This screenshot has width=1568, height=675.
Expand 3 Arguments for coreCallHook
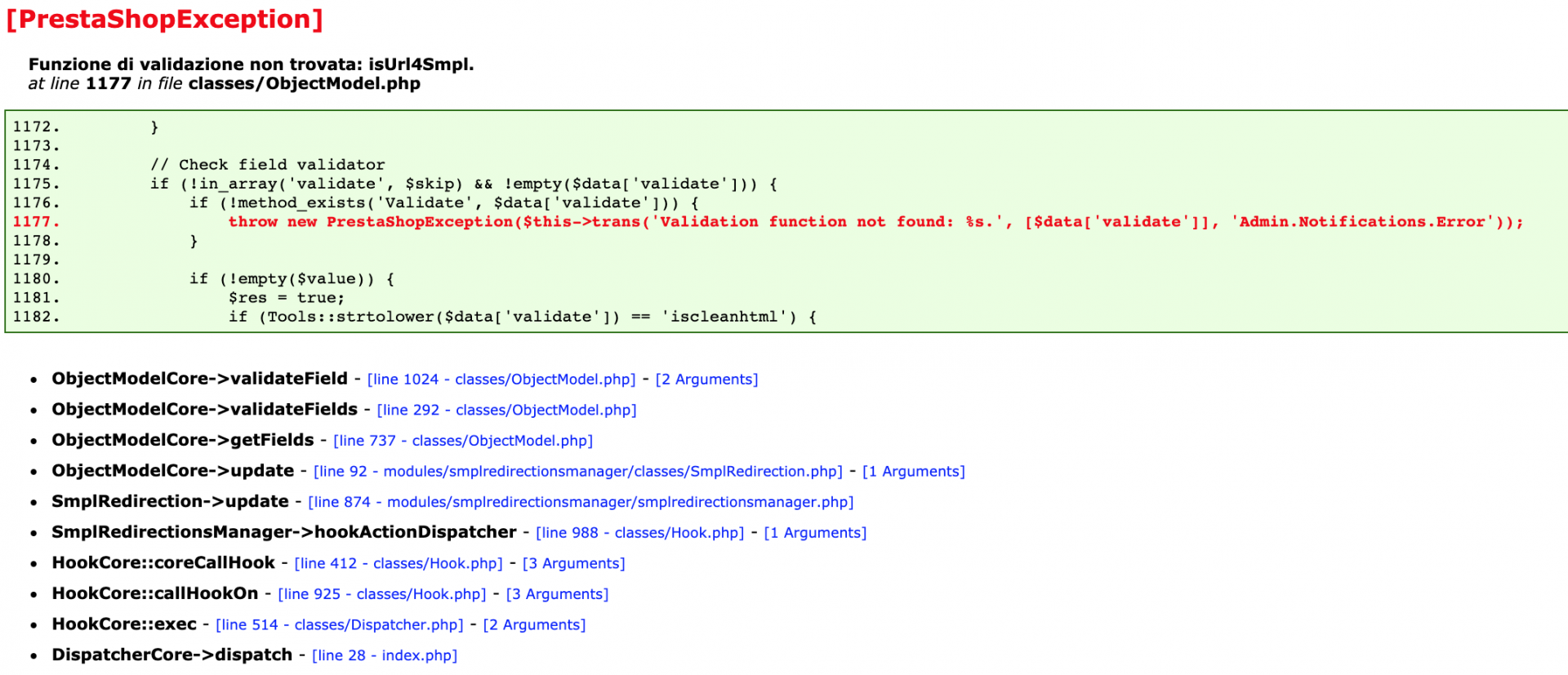(574, 563)
